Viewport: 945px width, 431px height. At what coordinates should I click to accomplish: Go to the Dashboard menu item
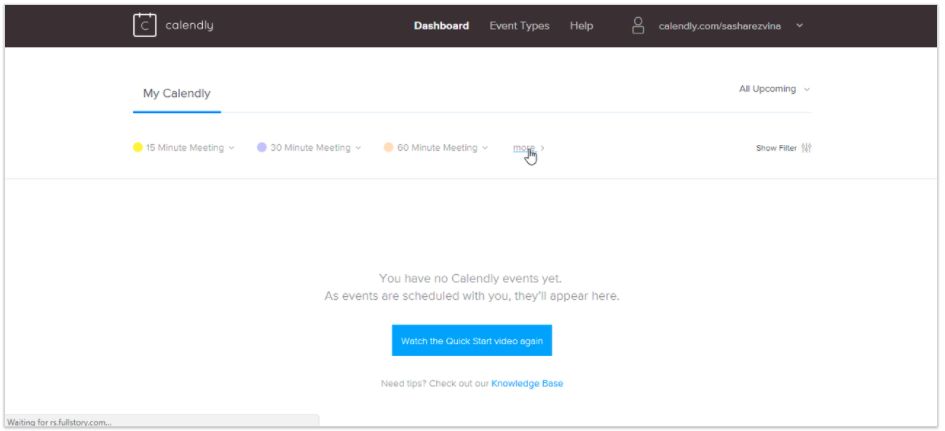tap(441, 26)
